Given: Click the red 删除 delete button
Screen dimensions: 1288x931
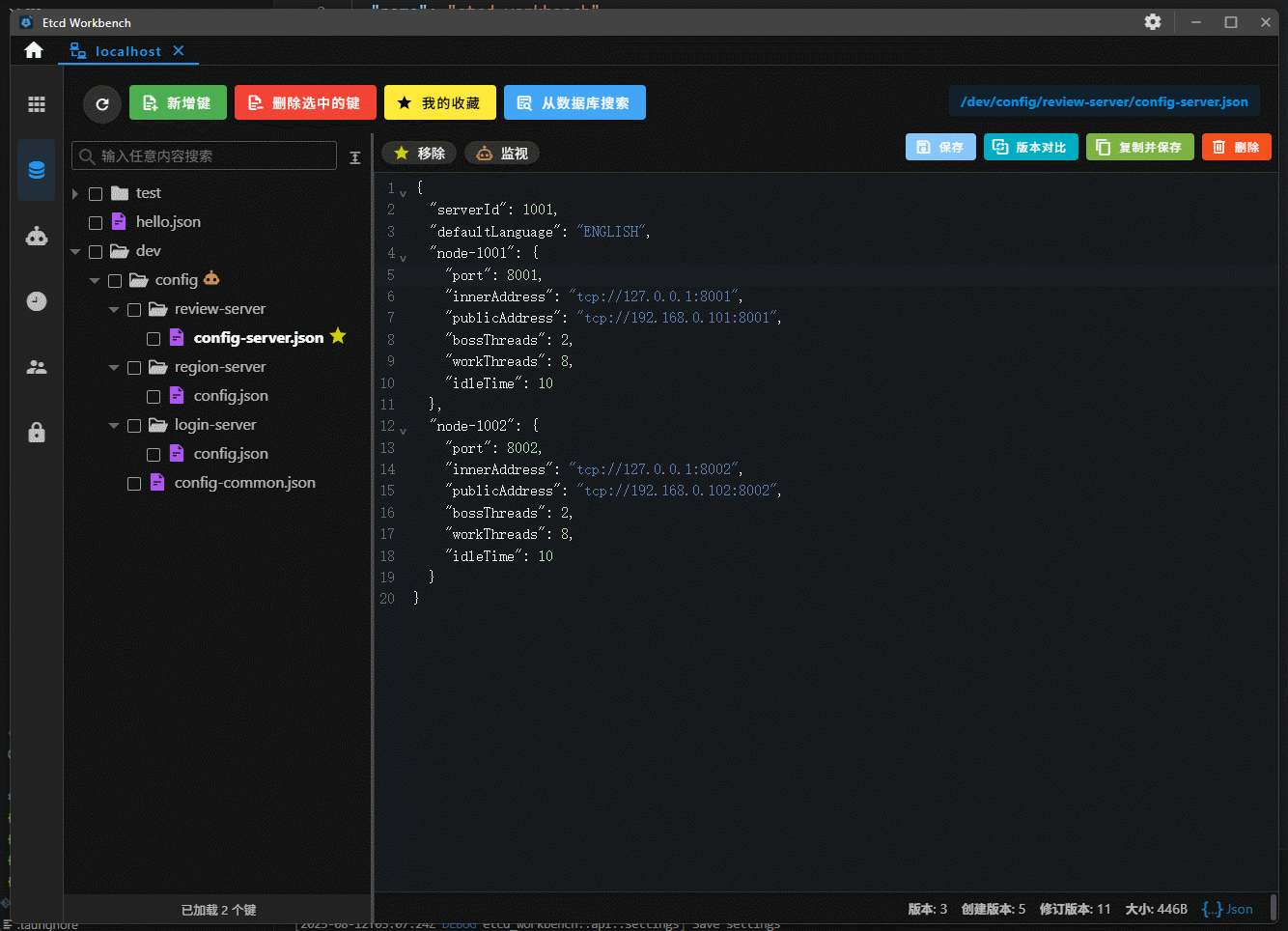Looking at the screenshot, I should coord(1237,147).
